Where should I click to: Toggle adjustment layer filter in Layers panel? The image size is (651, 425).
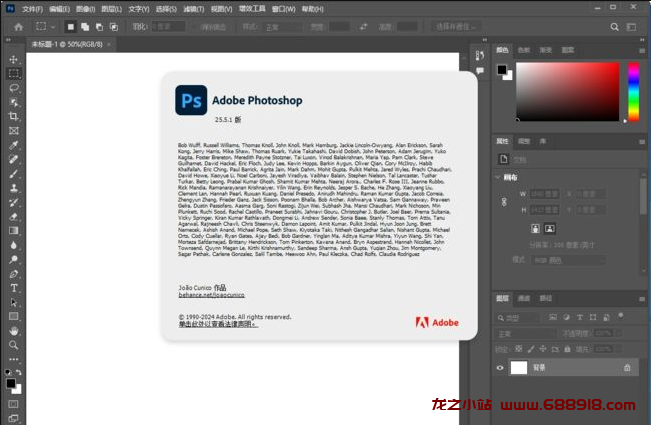(x=566, y=318)
